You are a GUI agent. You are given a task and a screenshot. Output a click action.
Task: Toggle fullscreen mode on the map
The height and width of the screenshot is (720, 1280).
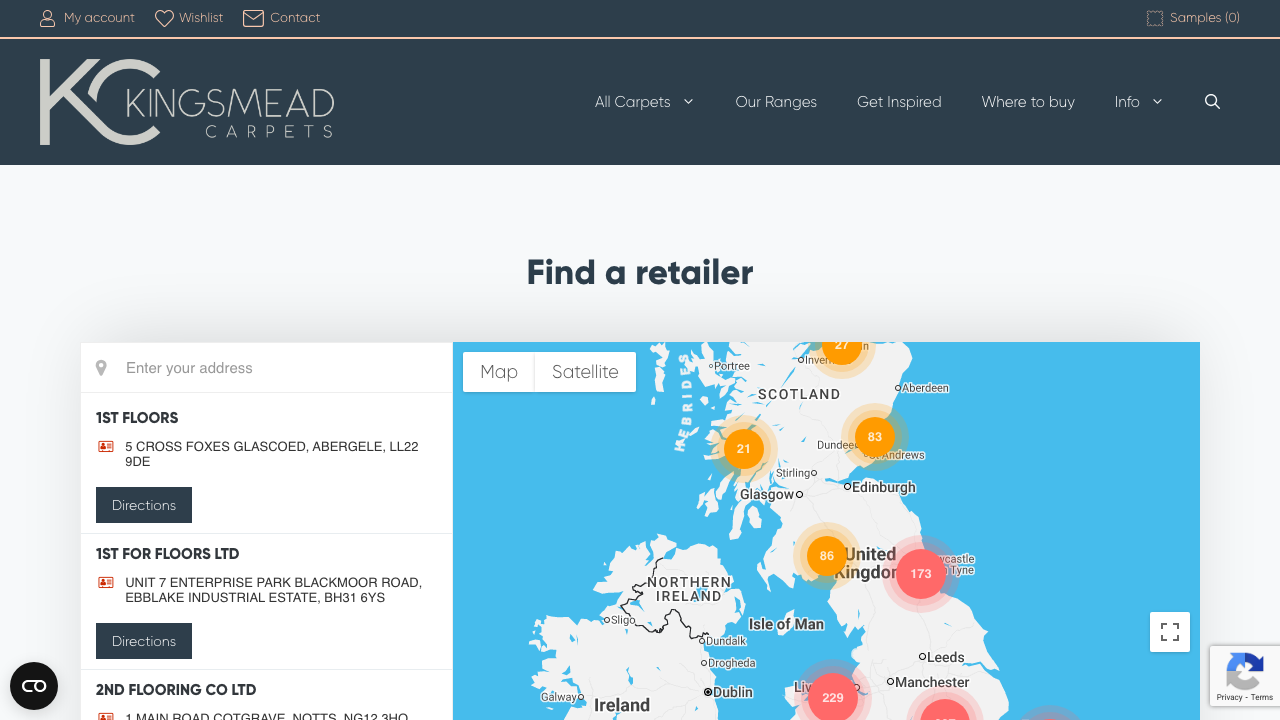click(x=1170, y=632)
